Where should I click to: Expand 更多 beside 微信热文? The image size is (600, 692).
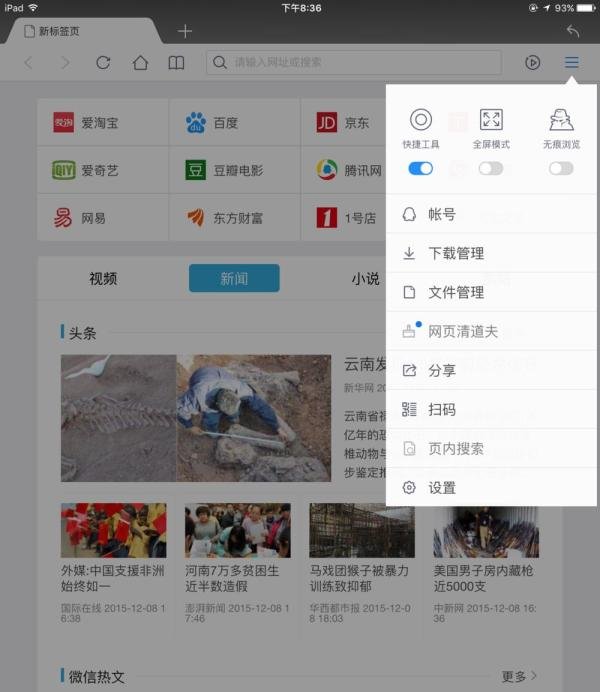(x=519, y=676)
